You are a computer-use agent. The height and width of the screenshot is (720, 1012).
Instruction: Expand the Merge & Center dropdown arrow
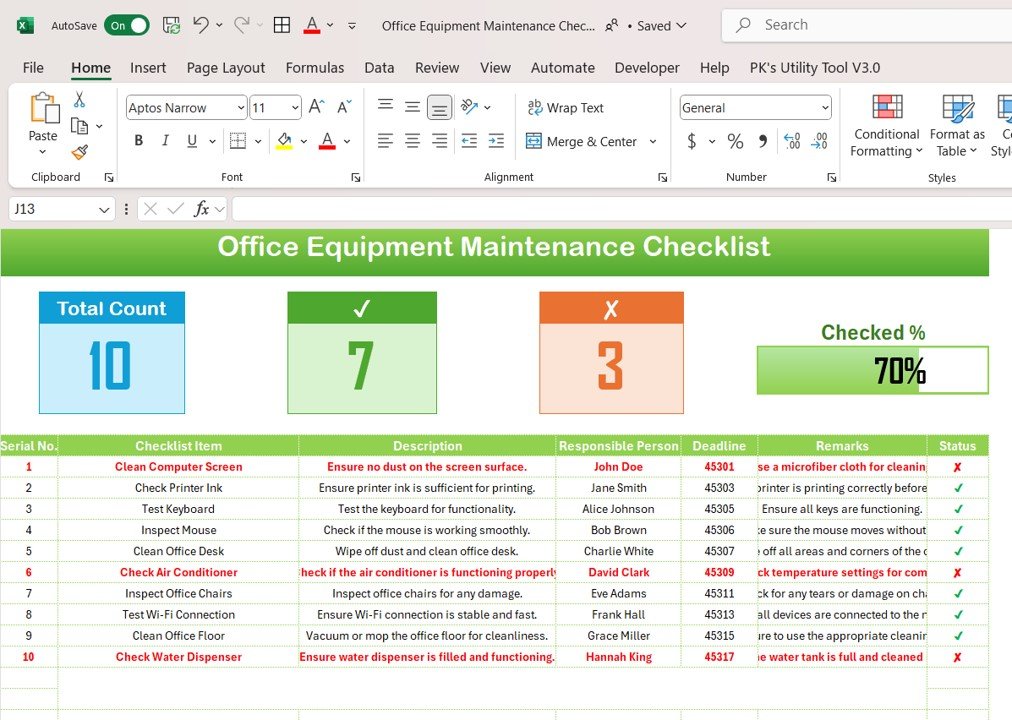point(653,141)
